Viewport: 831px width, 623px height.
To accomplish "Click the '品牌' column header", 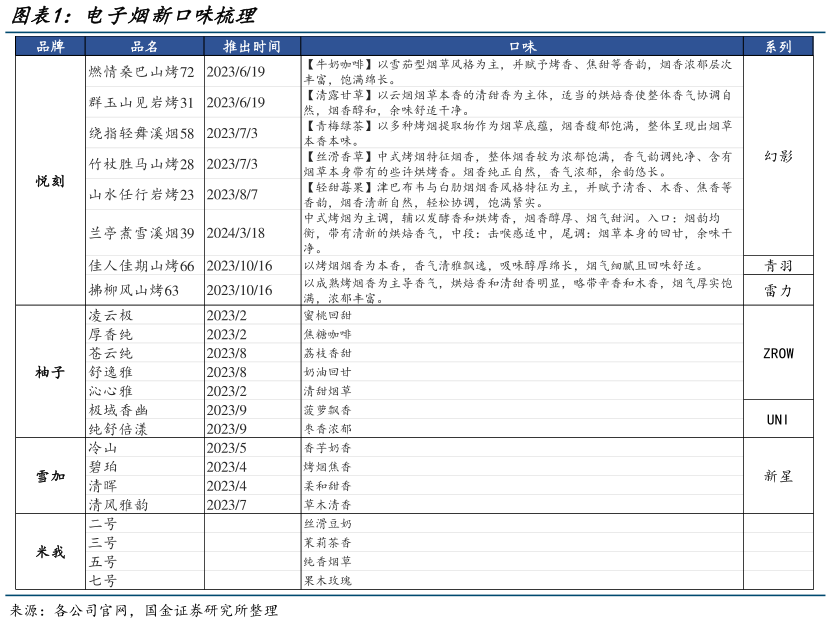I will 50,47.
